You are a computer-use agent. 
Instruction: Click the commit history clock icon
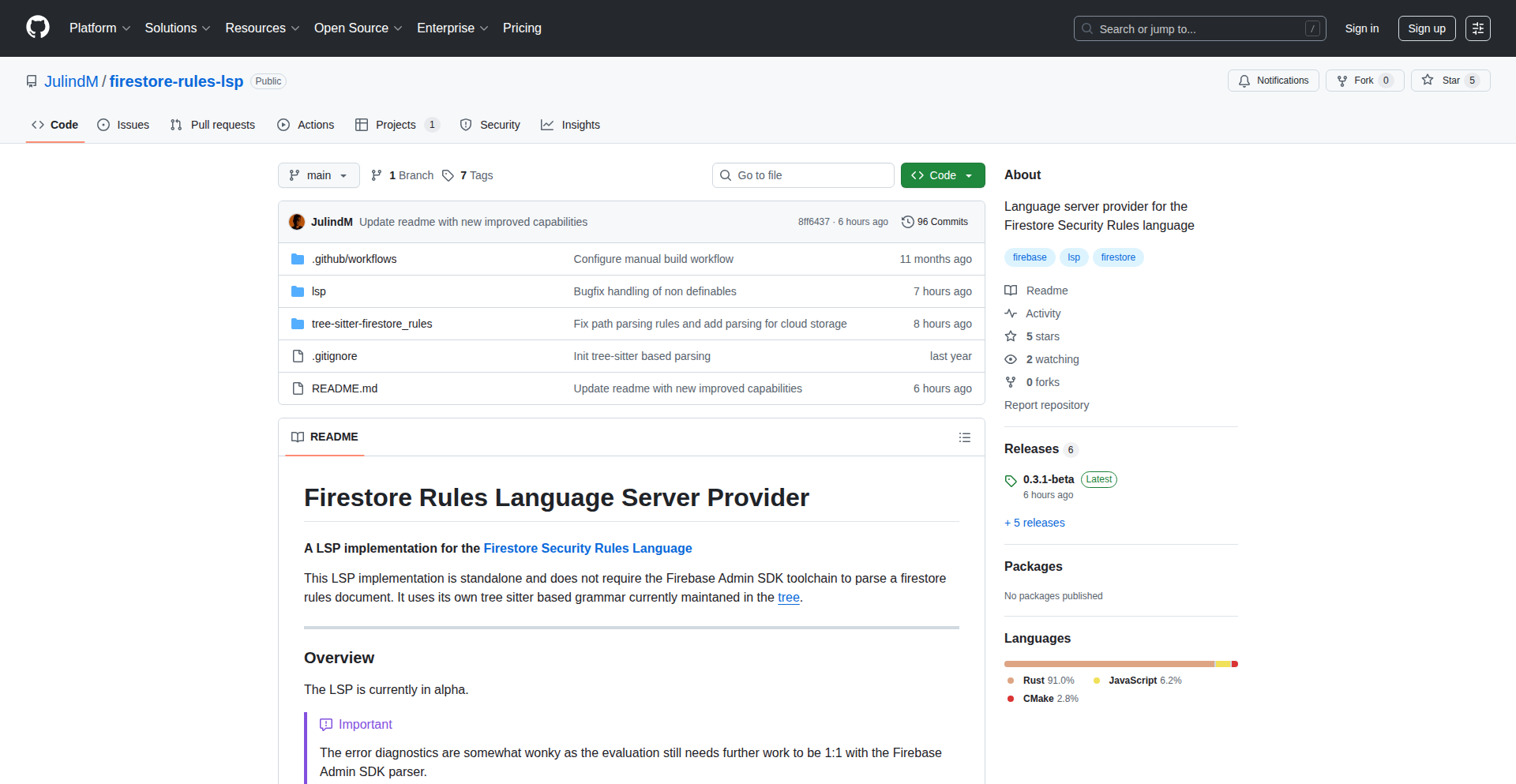point(907,222)
